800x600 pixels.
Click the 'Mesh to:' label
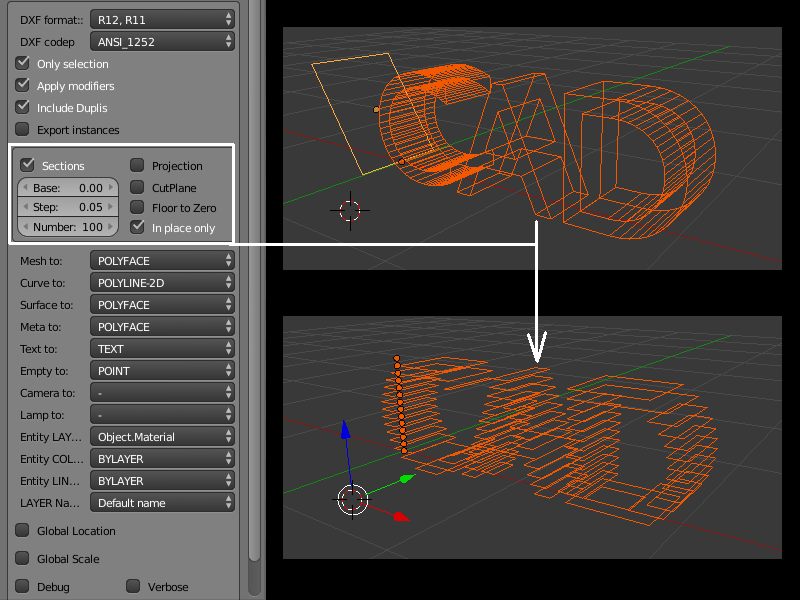click(x=41, y=261)
